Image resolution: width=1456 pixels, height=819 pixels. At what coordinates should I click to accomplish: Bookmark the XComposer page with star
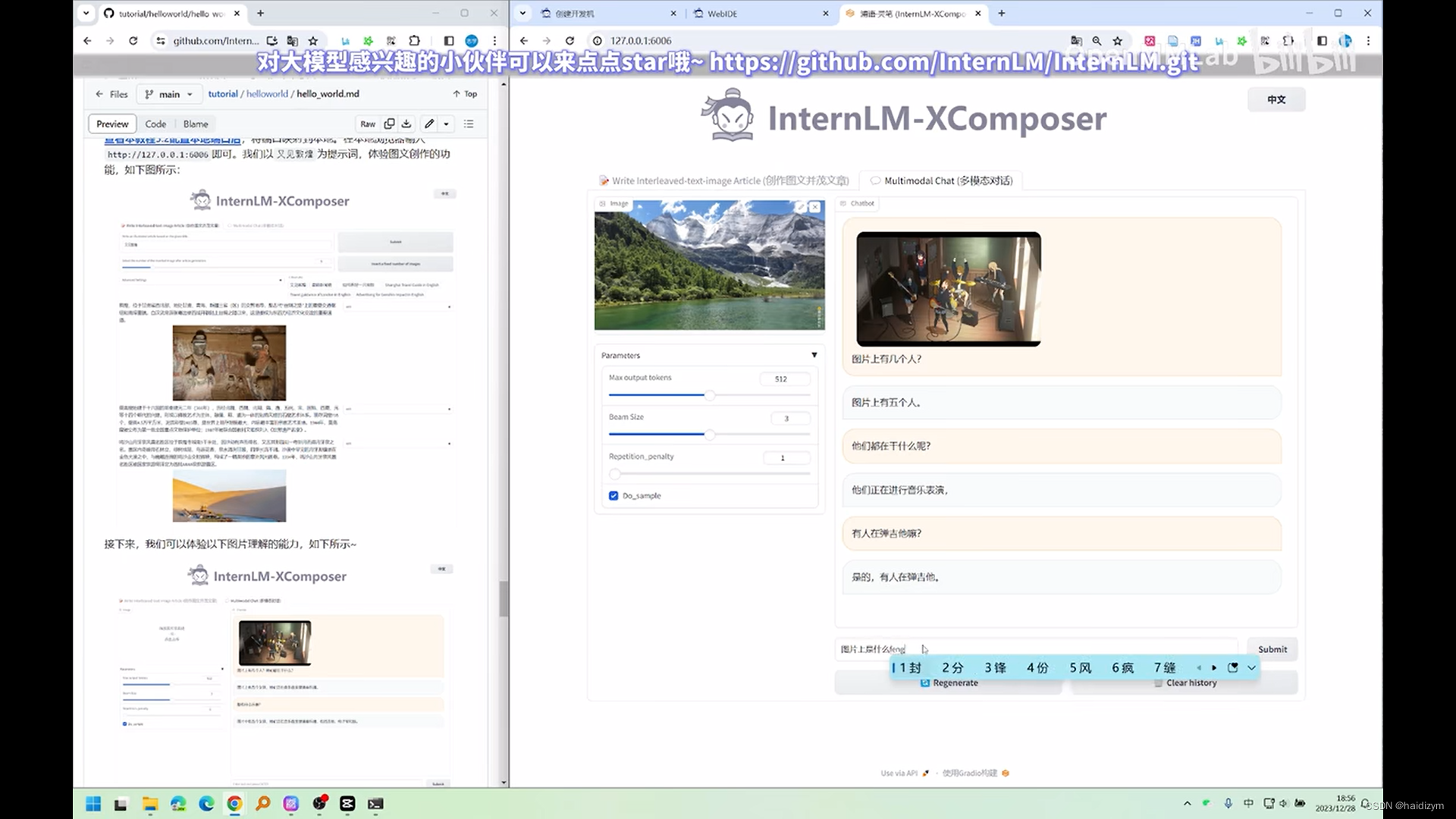(x=1117, y=41)
